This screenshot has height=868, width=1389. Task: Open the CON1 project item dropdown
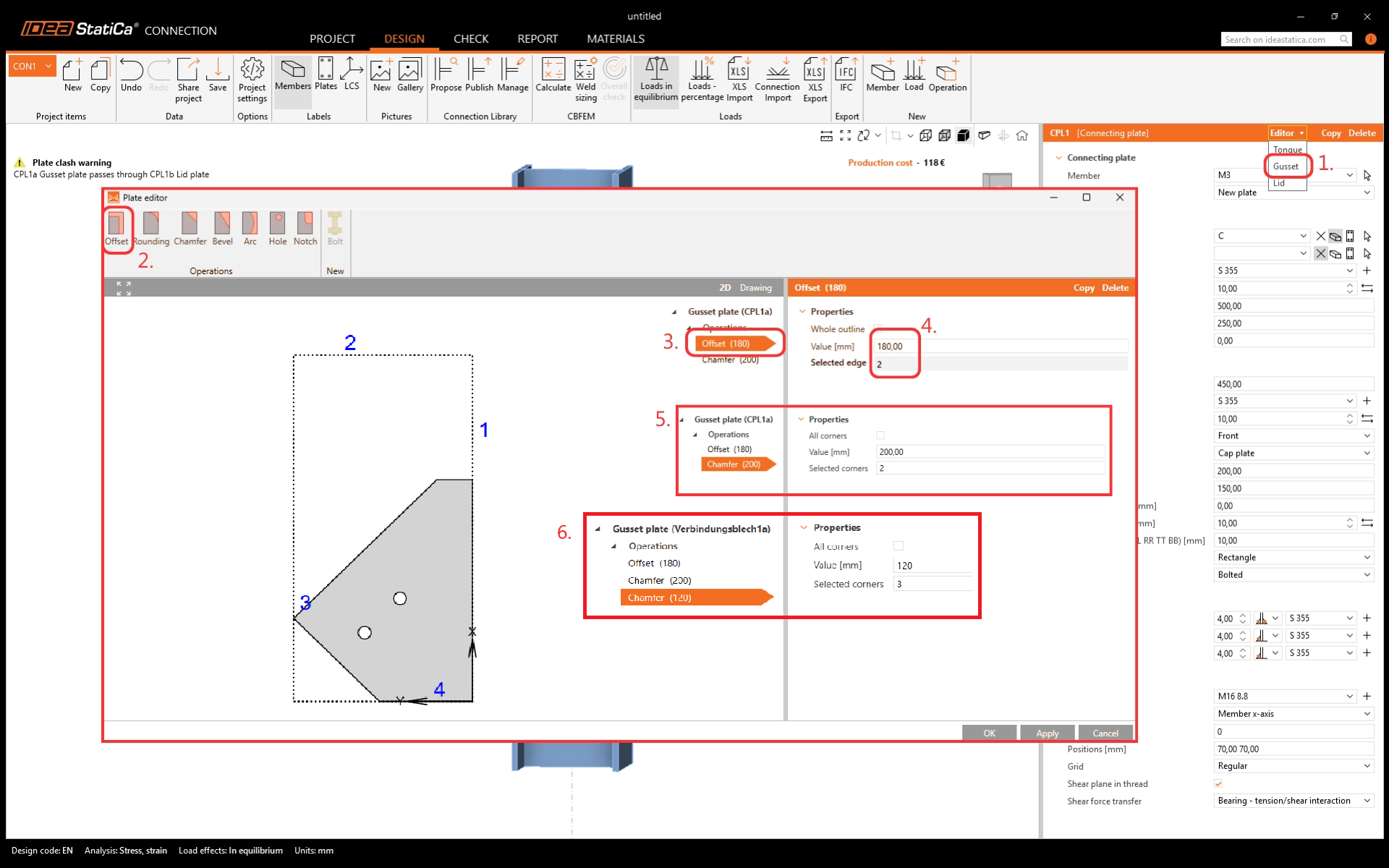(48, 66)
